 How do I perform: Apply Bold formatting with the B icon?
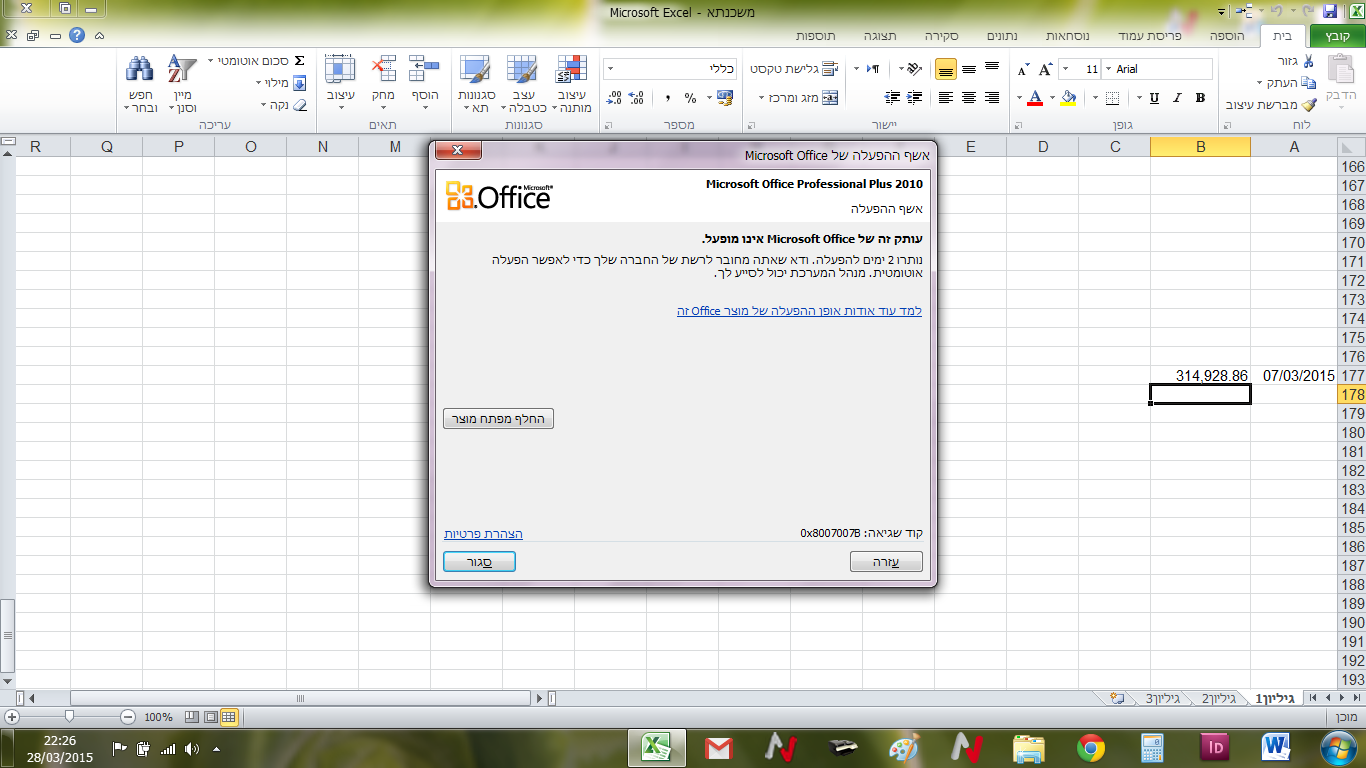point(1200,98)
